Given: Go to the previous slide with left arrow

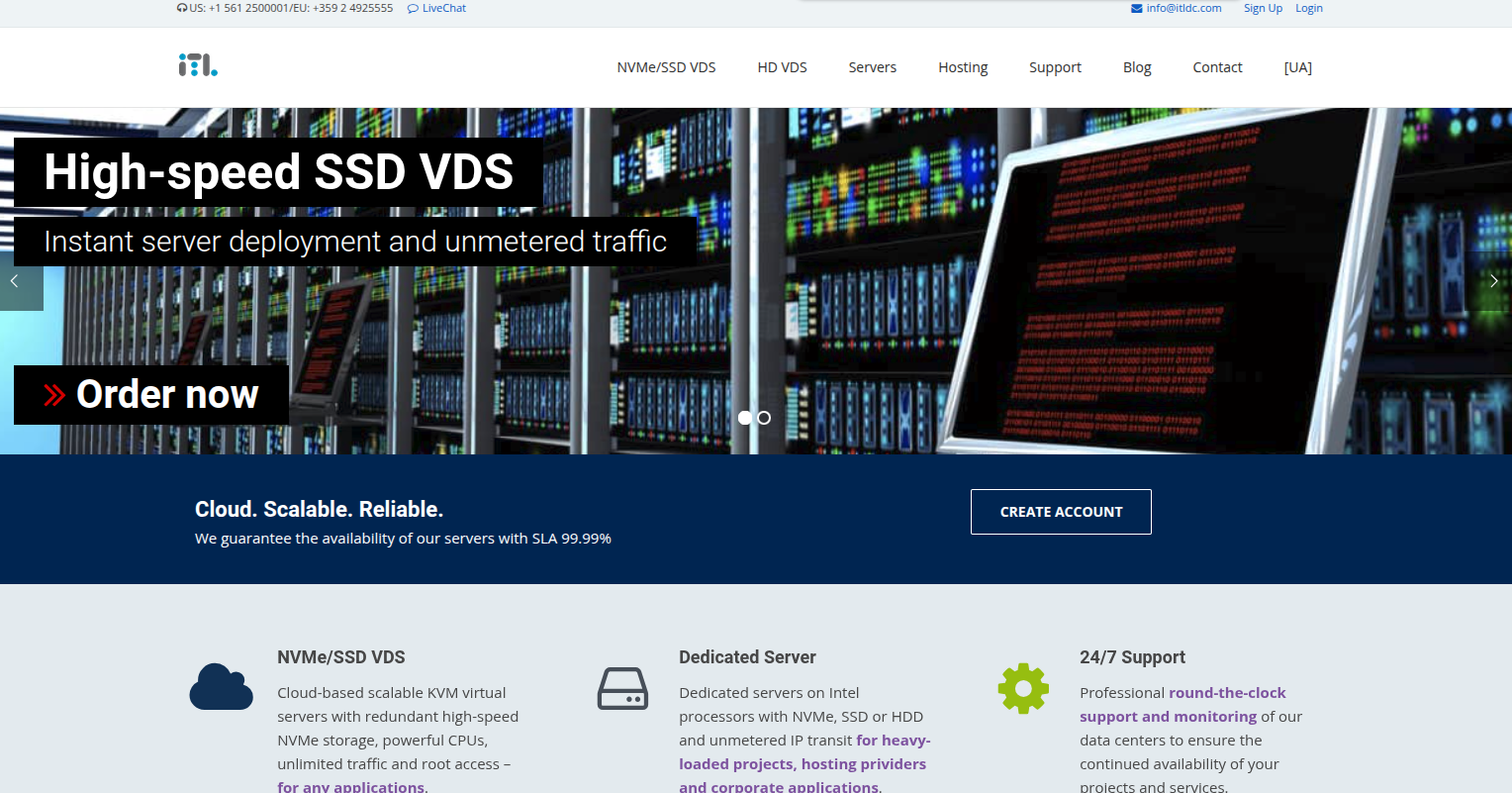Looking at the screenshot, I should 15,281.
